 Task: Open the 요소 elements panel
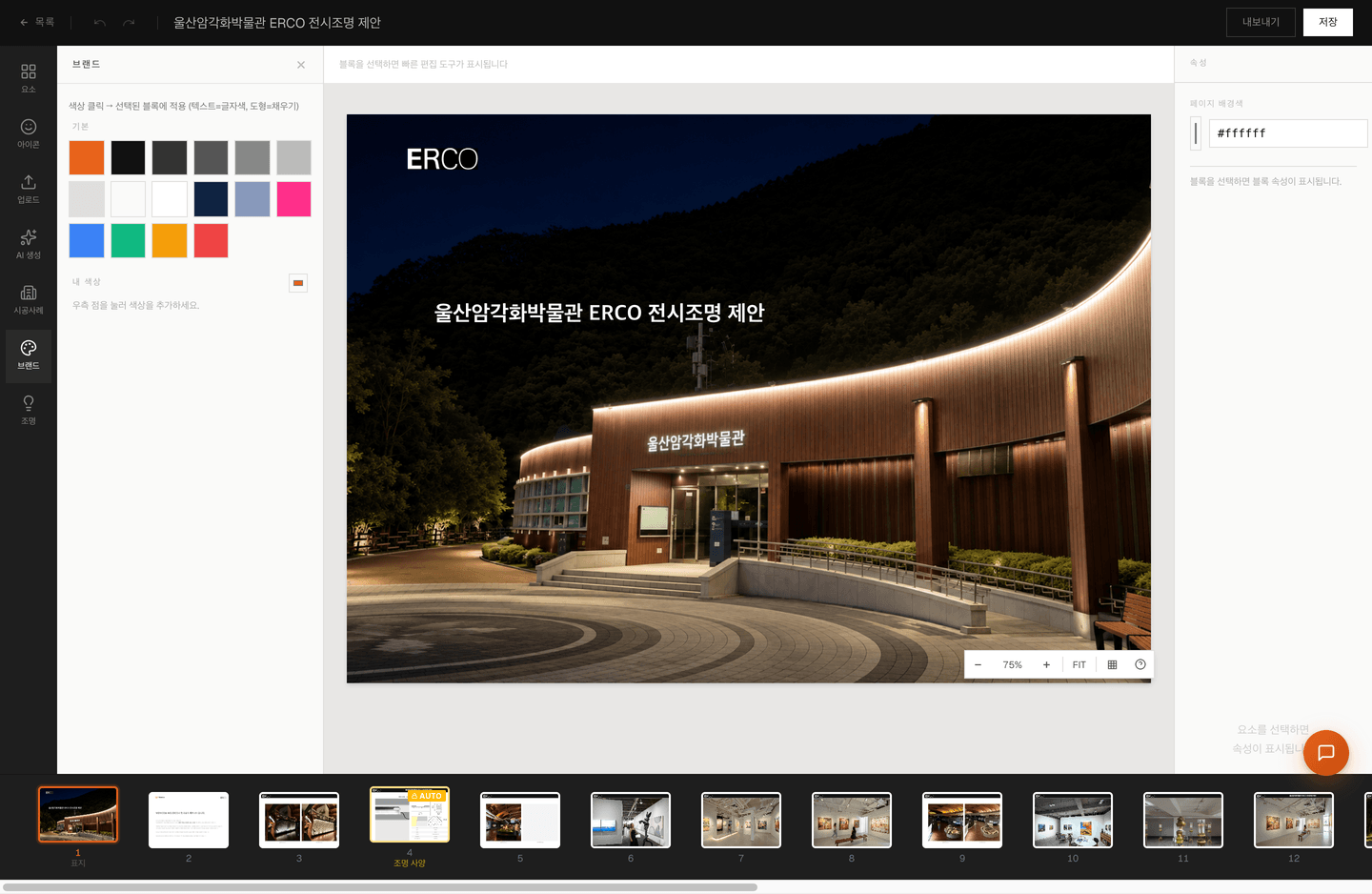pos(29,78)
